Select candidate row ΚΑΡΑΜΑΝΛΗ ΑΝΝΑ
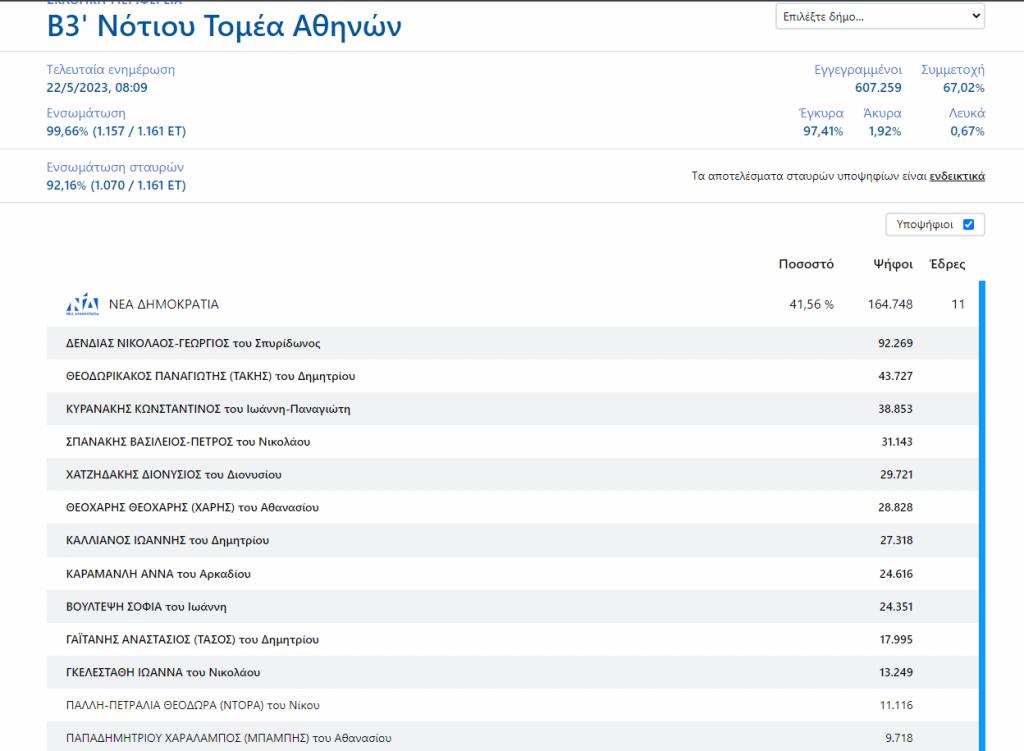 pyautogui.click(x=158, y=574)
